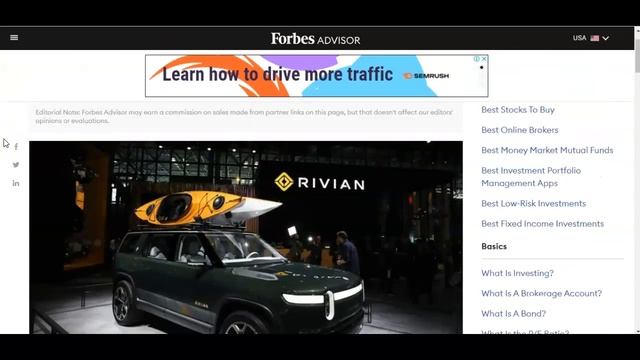Share article via Twitter icon
The image size is (640, 360).
coord(16,165)
